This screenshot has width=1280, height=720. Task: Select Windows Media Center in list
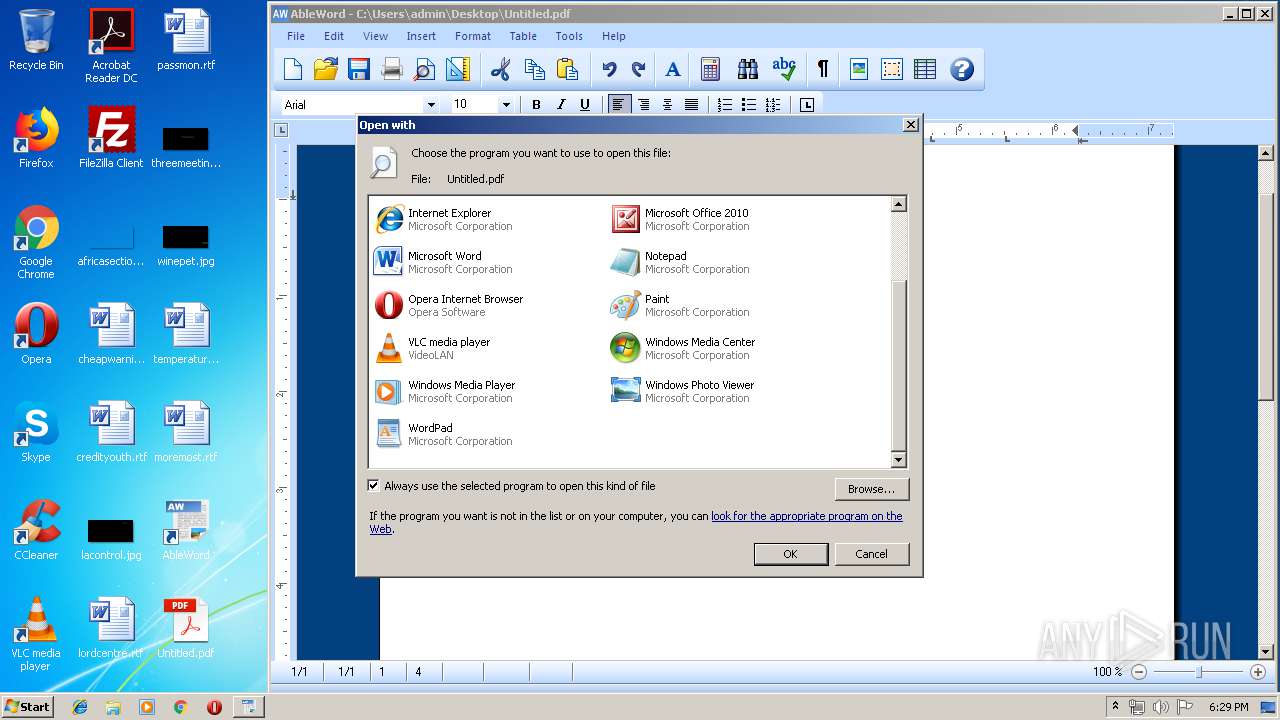[x=684, y=348]
